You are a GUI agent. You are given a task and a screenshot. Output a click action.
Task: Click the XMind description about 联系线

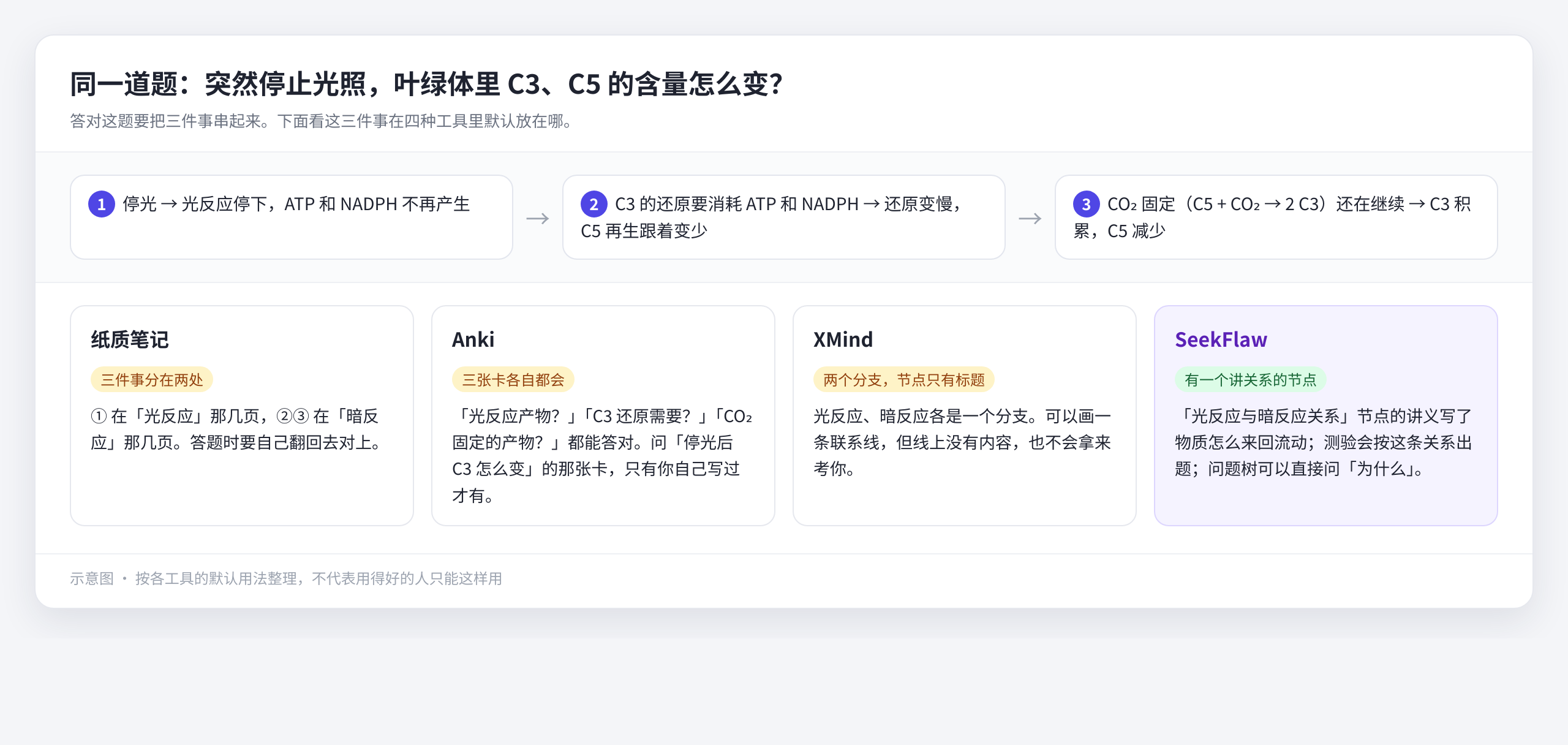(x=962, y=442)
